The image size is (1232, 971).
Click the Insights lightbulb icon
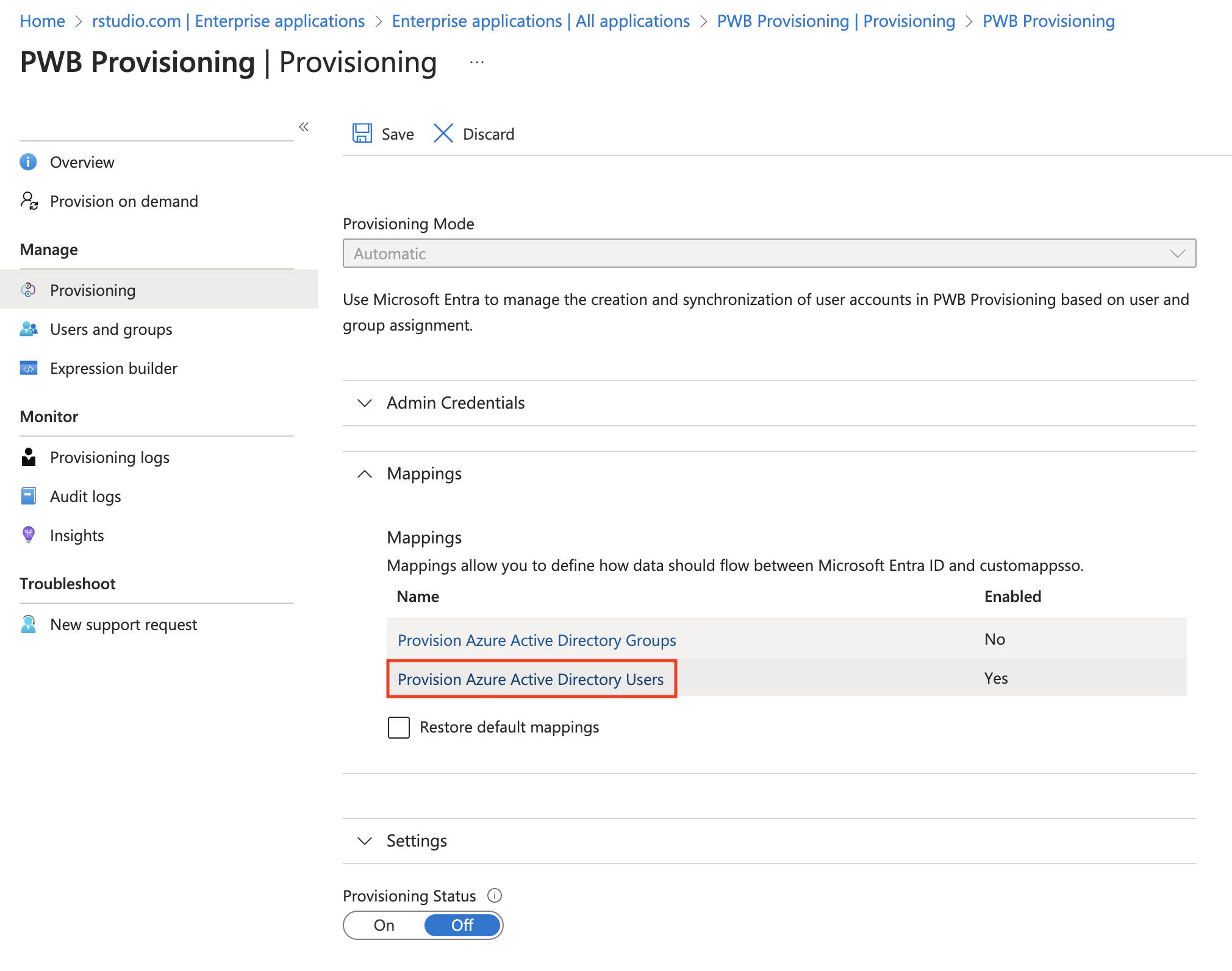point(29,536)
